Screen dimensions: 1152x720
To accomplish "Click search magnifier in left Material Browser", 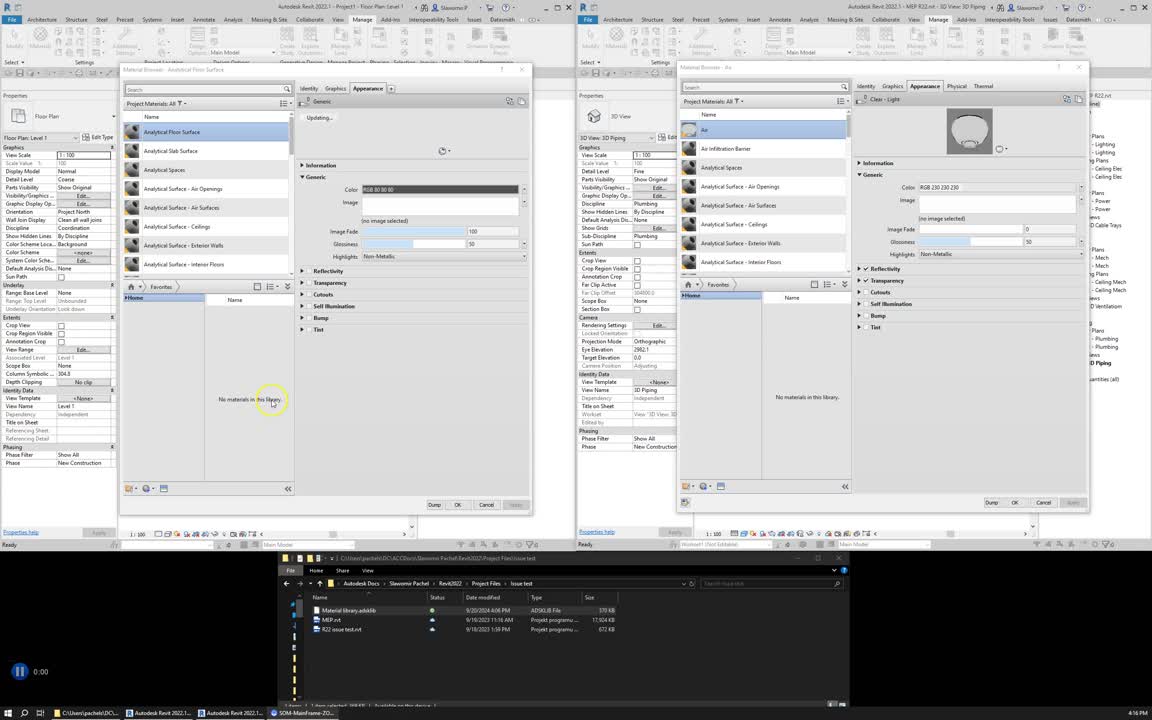I will (287, 89).
